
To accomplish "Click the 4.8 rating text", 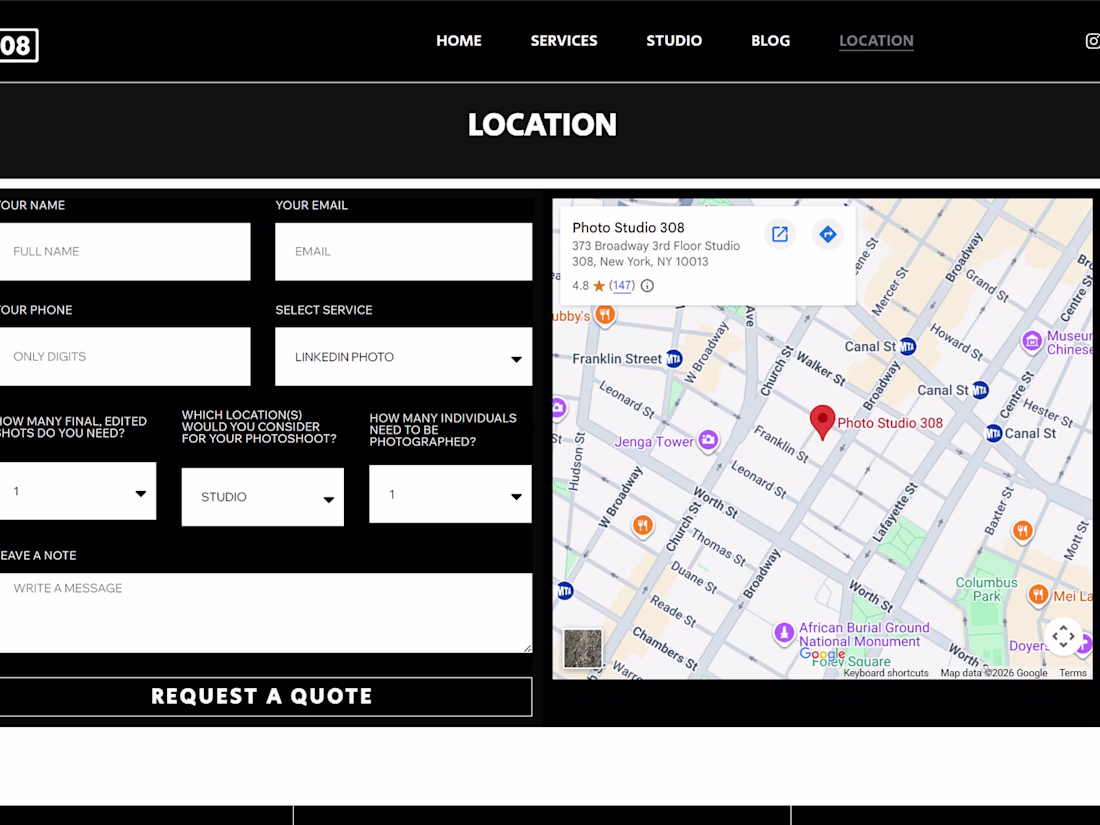I will pyautogui.click(x=580, y=286).
